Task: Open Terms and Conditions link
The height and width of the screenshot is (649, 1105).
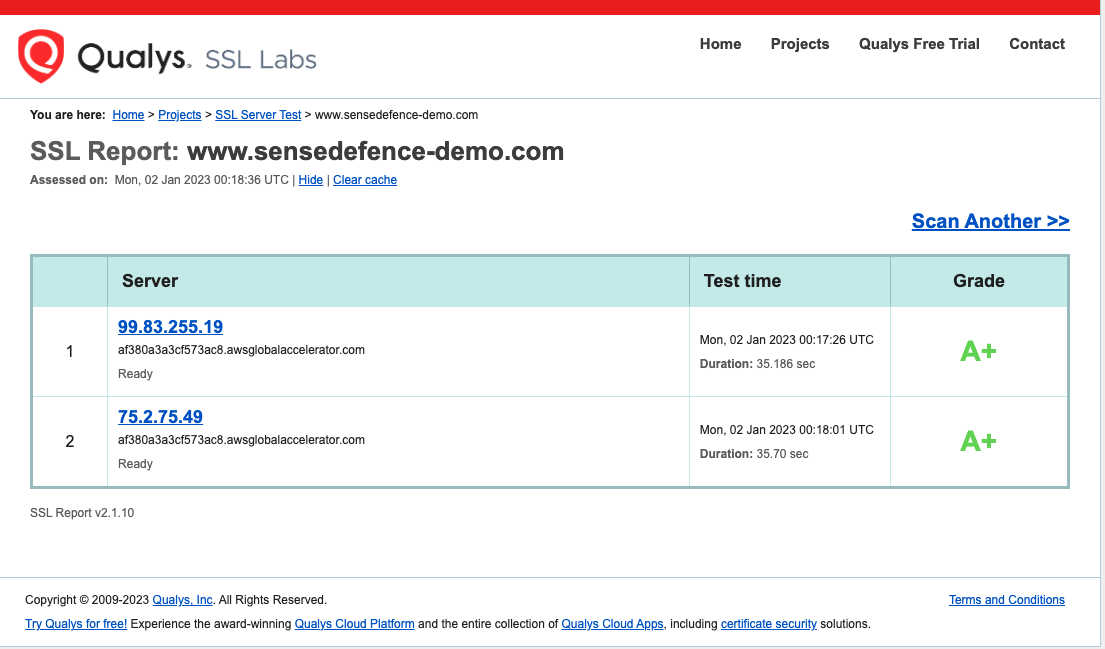Action: pyautogui.click(x=1006, y=600)
